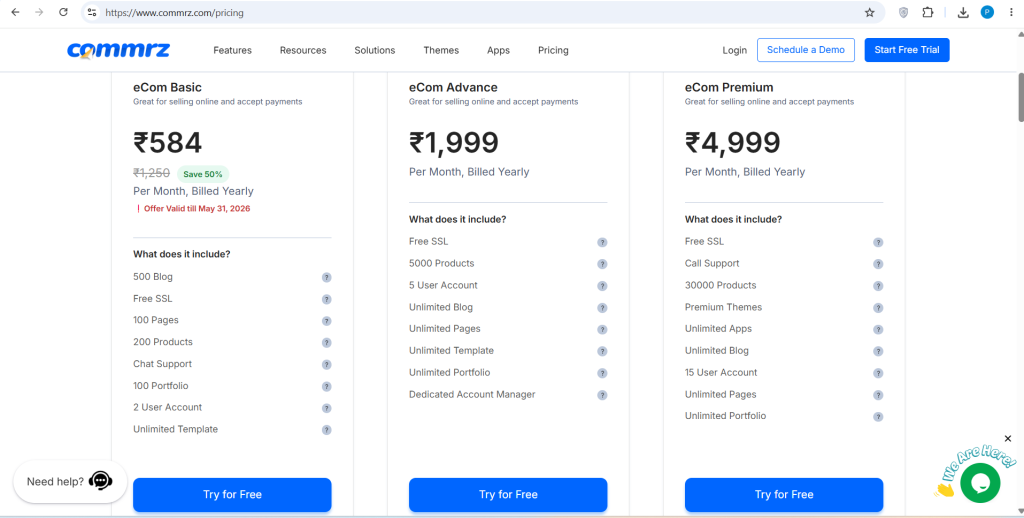This screenshot has height=518, width=1024.
Task: Click help icon beside 30000 Products
Action: tap(878, 286)
